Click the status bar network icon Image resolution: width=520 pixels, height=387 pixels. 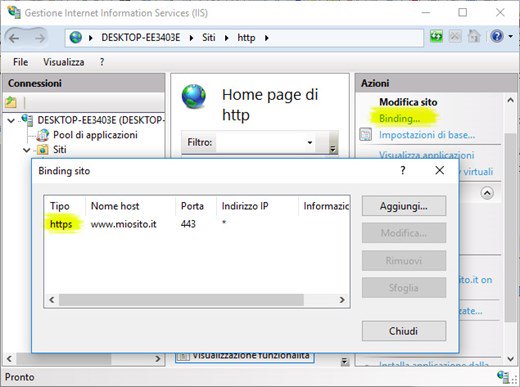[x=503, y=377]
